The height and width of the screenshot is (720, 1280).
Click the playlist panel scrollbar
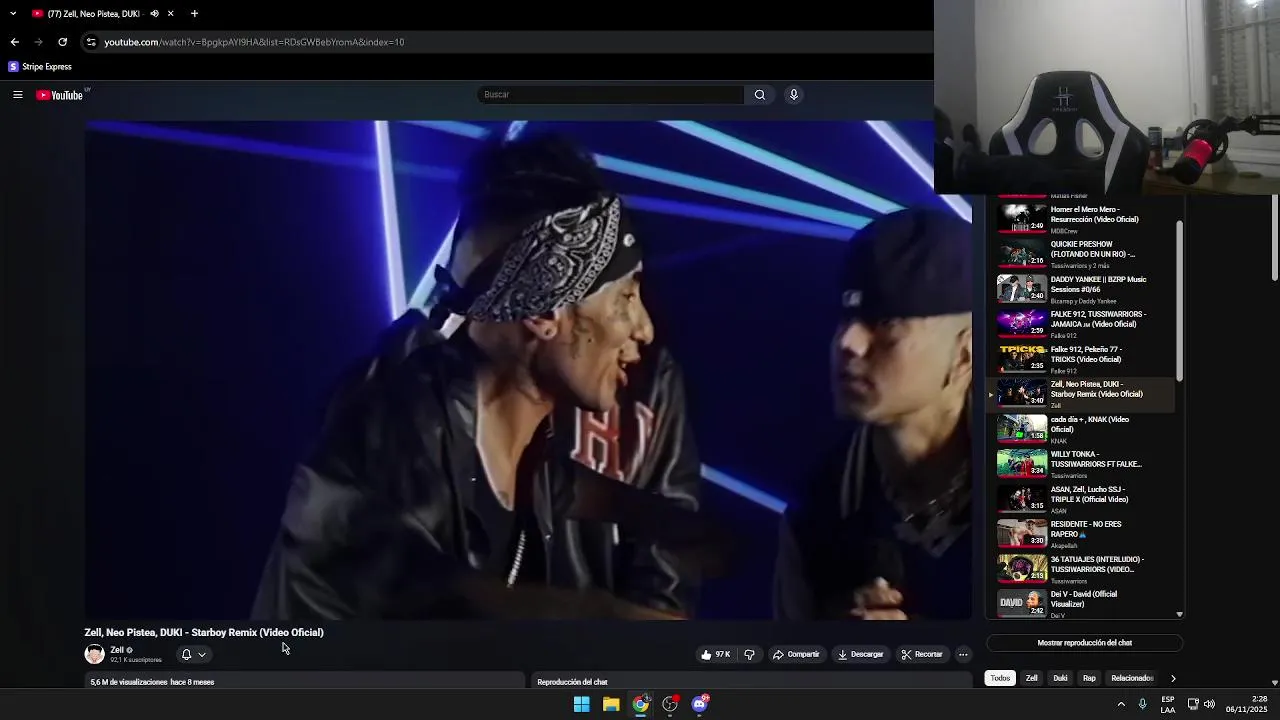[x=1179, y=300]
